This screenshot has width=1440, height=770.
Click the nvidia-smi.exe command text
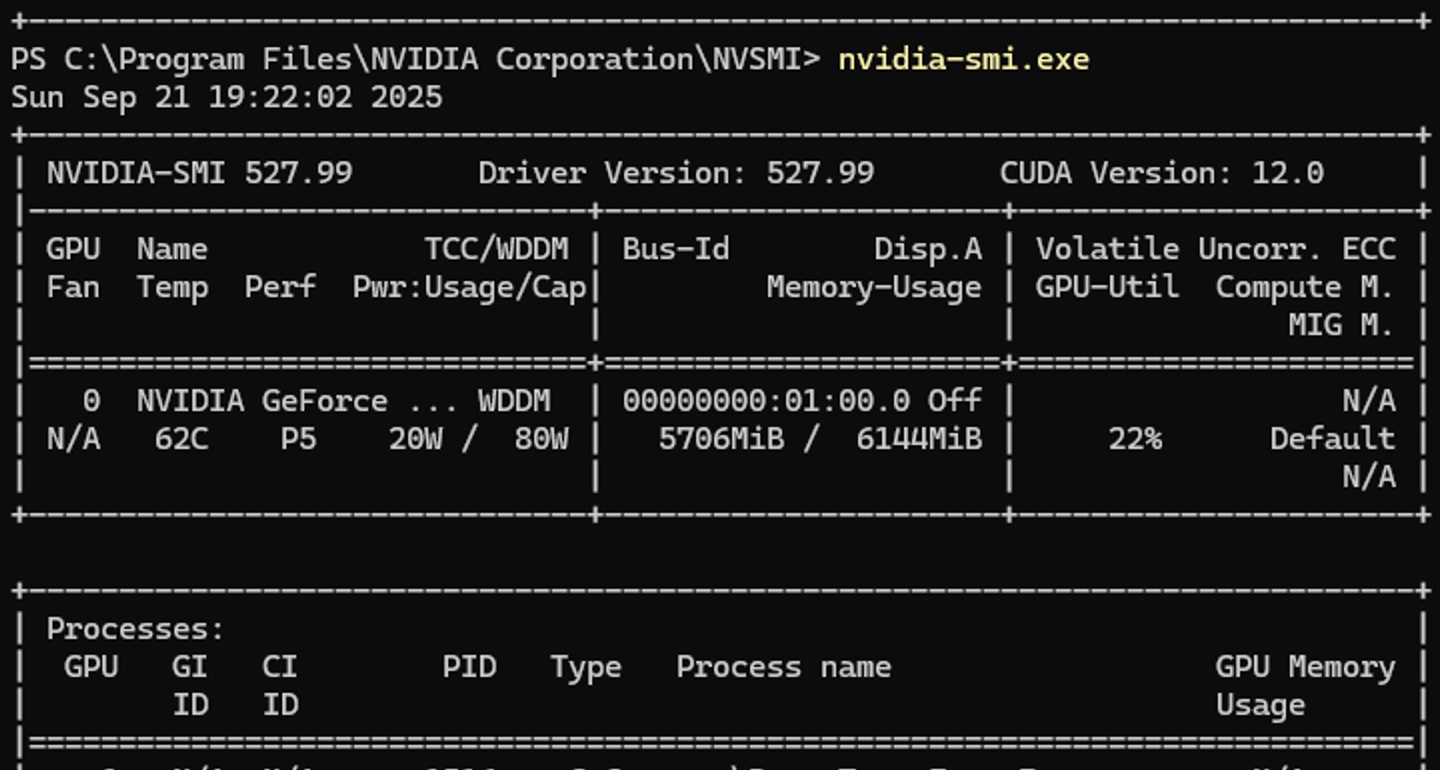click(x=963, y=59)
